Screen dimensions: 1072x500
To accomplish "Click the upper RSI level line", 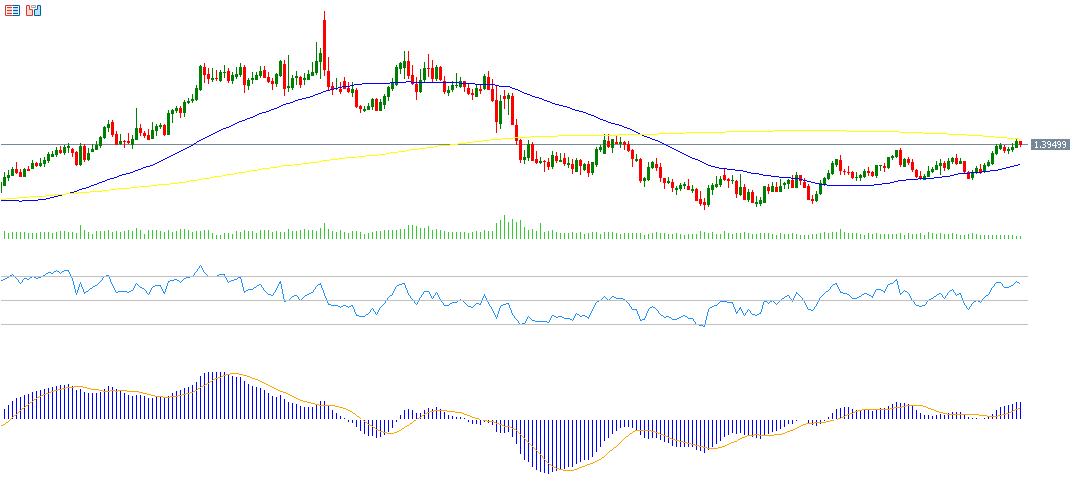I will point(500,277).
